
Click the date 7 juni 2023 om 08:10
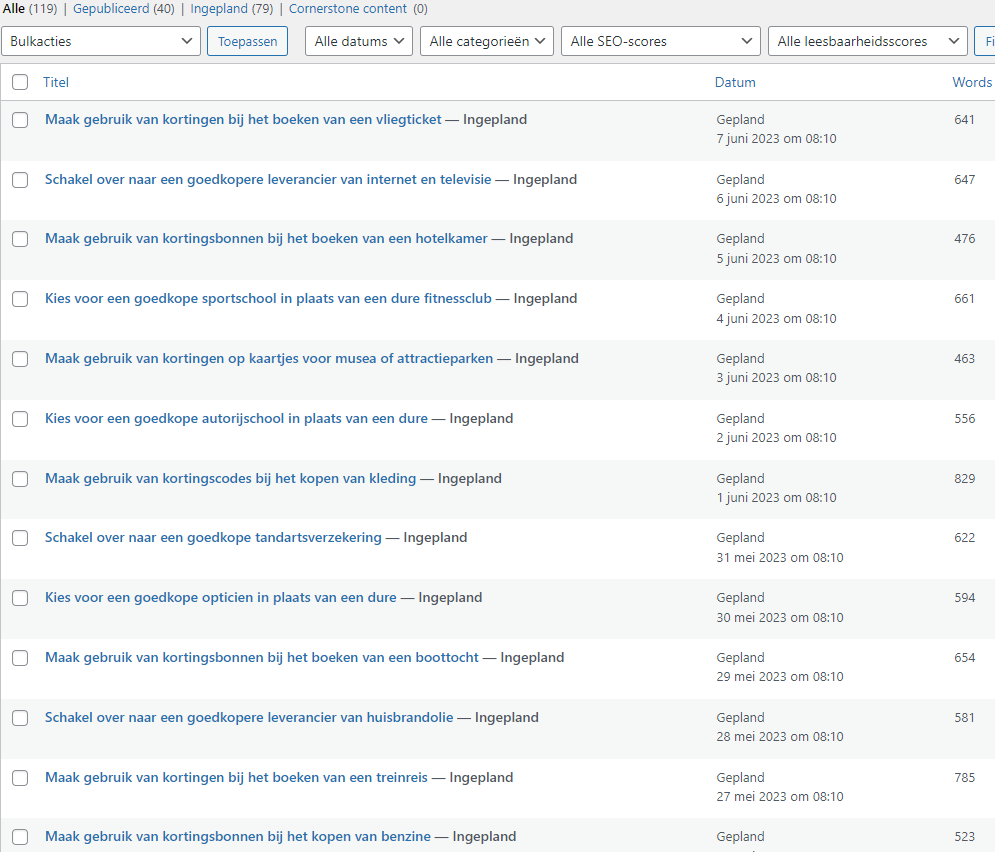coord(776,138)
